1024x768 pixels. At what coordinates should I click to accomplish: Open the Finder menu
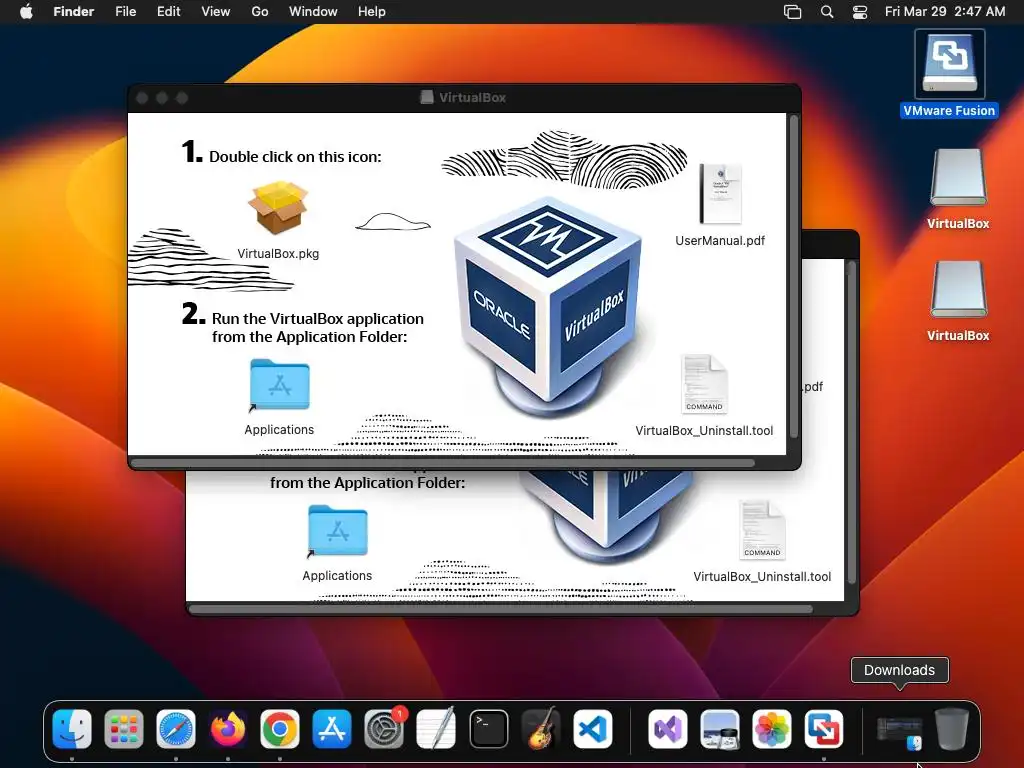[74, 12]
